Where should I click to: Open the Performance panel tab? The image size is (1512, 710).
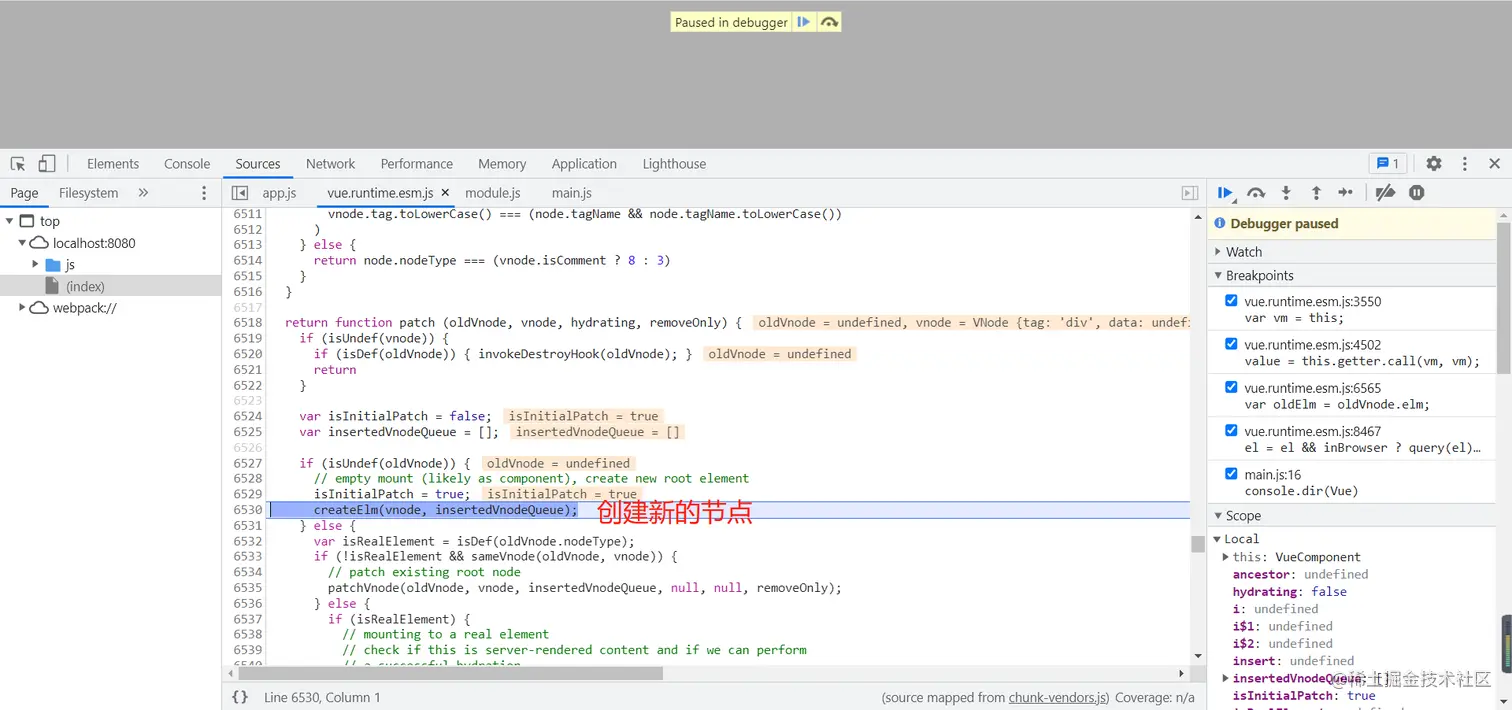coord(417,164)
